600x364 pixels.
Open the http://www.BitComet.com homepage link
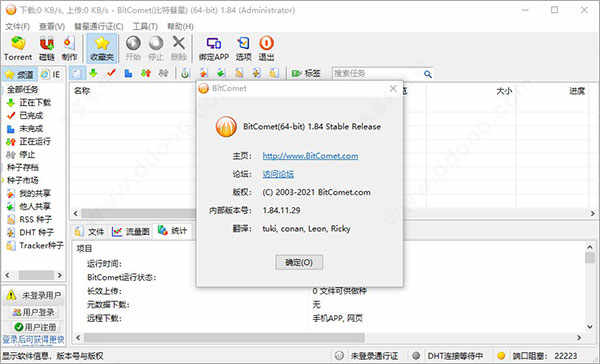(x=310, y=156)
